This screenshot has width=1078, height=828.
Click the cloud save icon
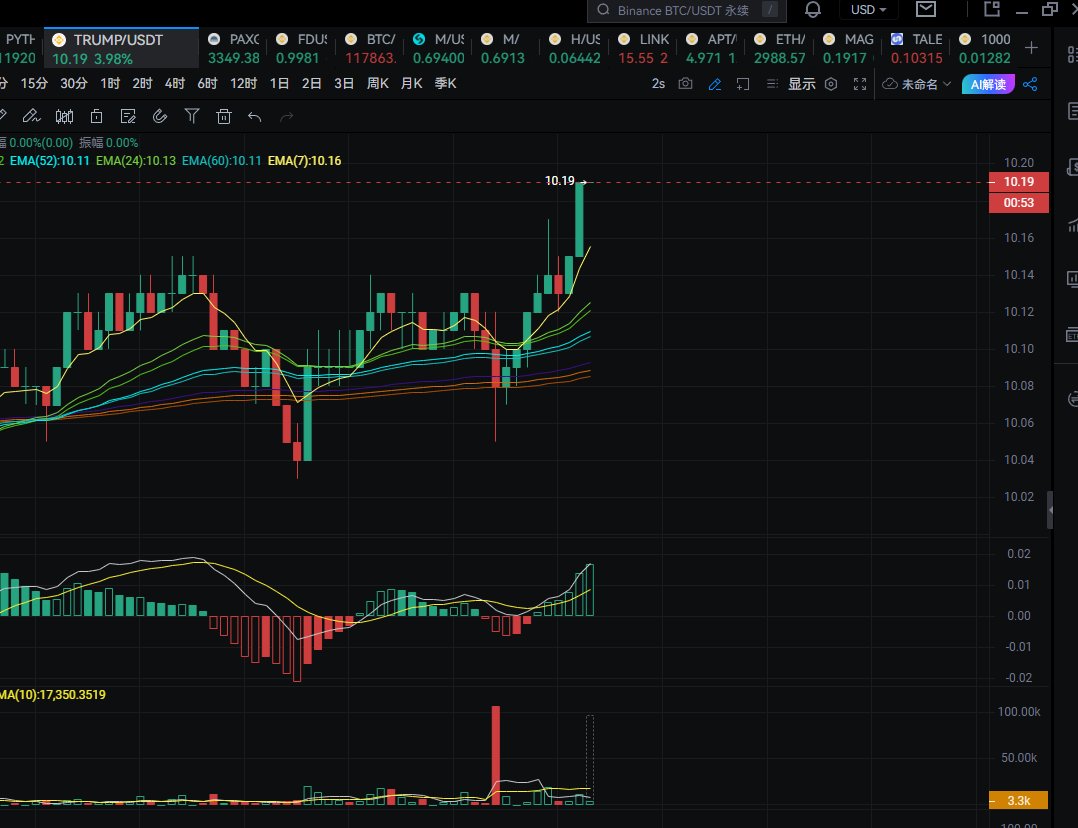pyautogui.click(x=890, y=84)
